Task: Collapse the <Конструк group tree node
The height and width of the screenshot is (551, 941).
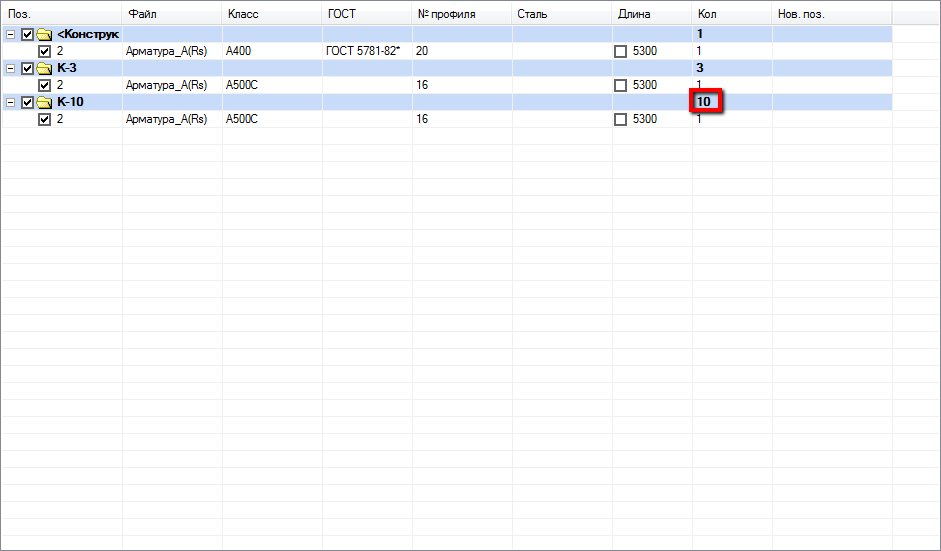Action: coord(11,34)
